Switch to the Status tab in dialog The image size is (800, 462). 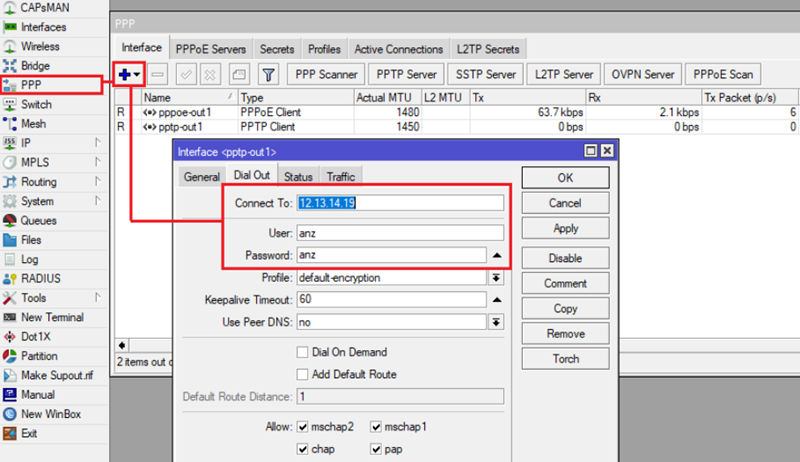point(298,177)
